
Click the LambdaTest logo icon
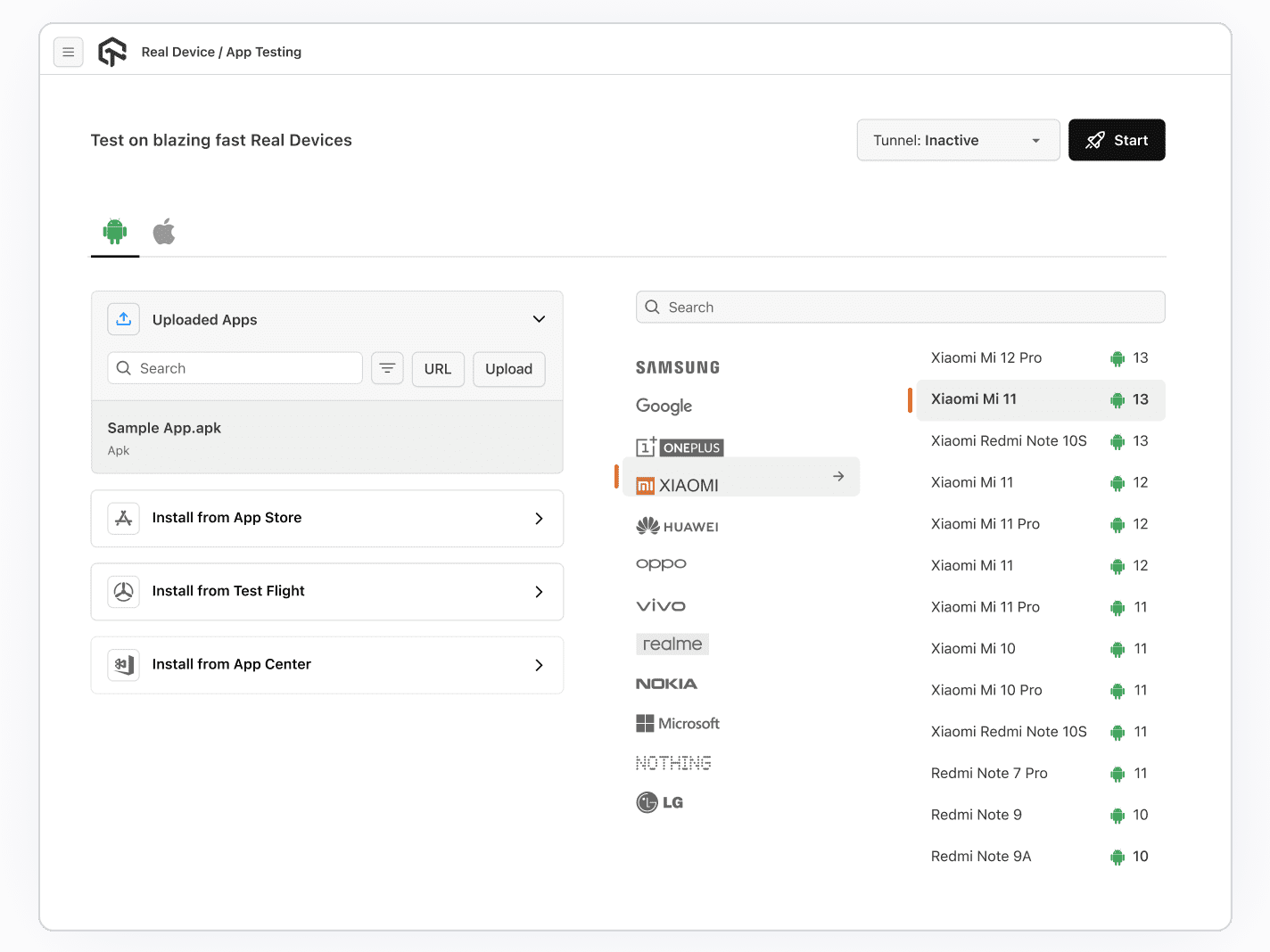click(x=112, y=53)
